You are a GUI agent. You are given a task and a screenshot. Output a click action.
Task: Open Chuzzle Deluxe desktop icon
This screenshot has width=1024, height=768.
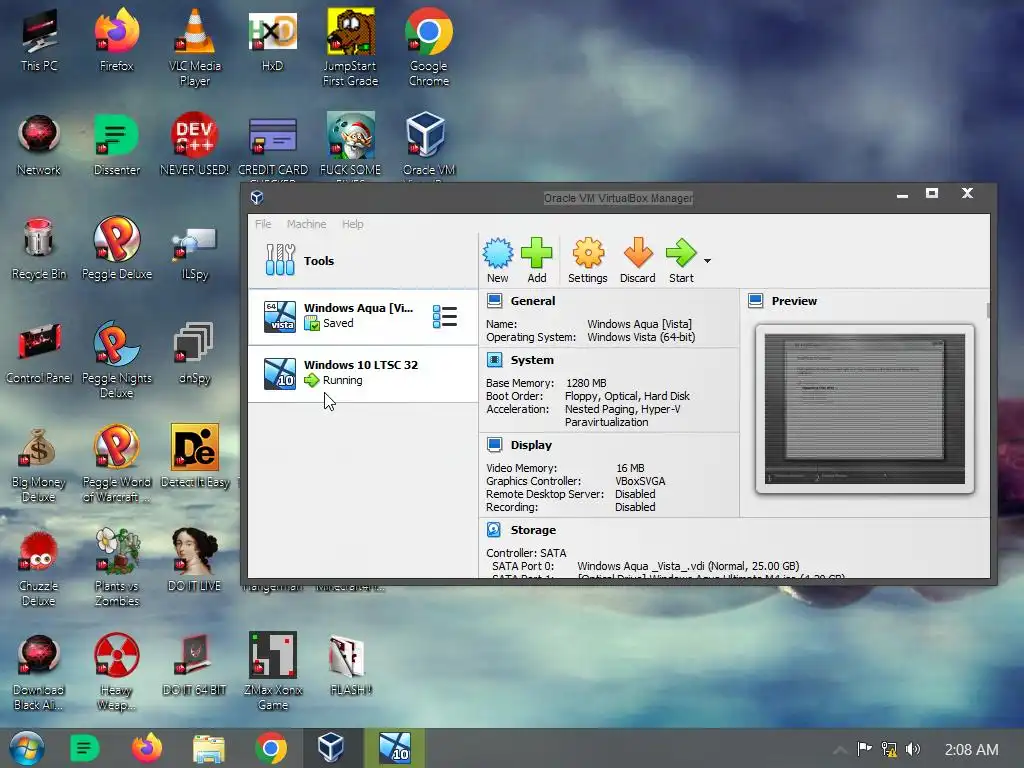click(x=39, y=568)
